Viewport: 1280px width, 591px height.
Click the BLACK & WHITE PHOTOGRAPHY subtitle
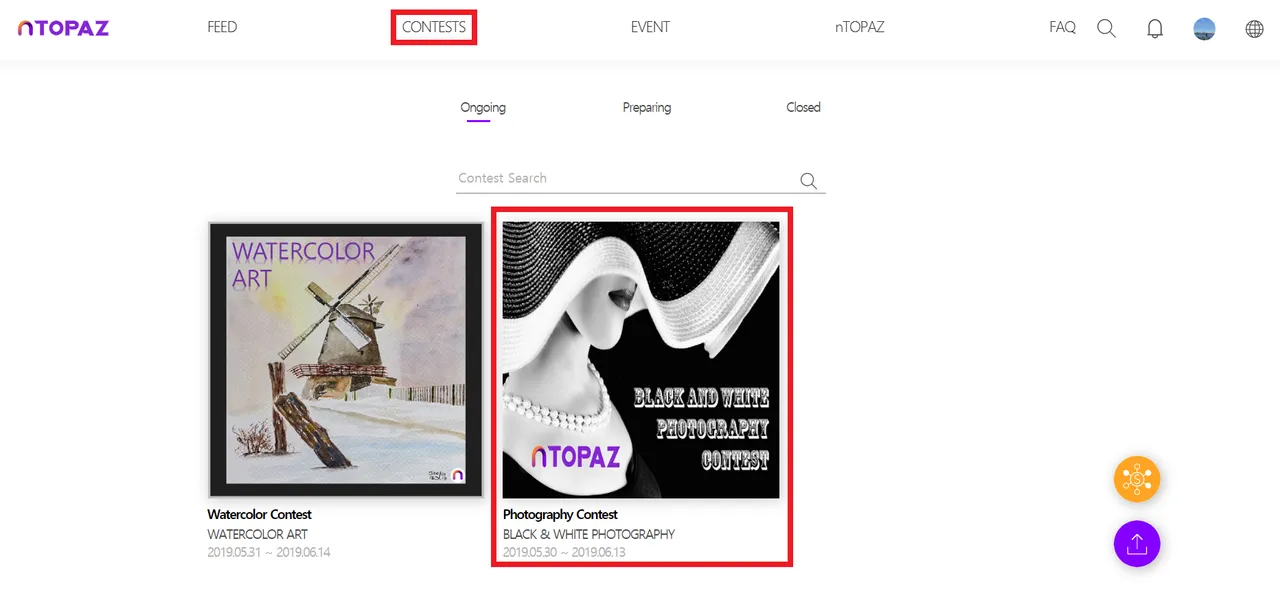click(x=589, y=534)
